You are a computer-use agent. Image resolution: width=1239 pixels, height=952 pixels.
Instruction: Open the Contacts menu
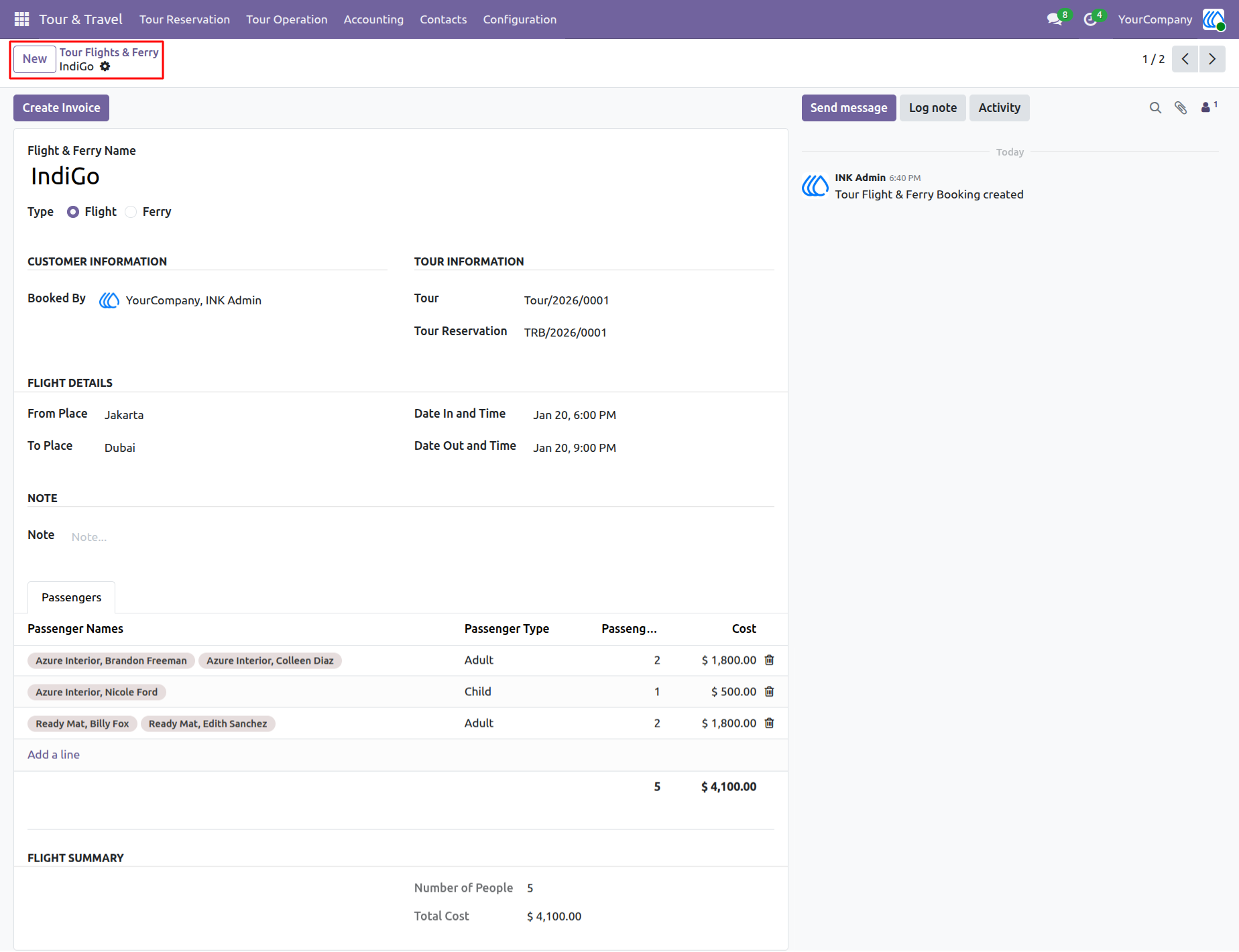[x=443, y=19]
